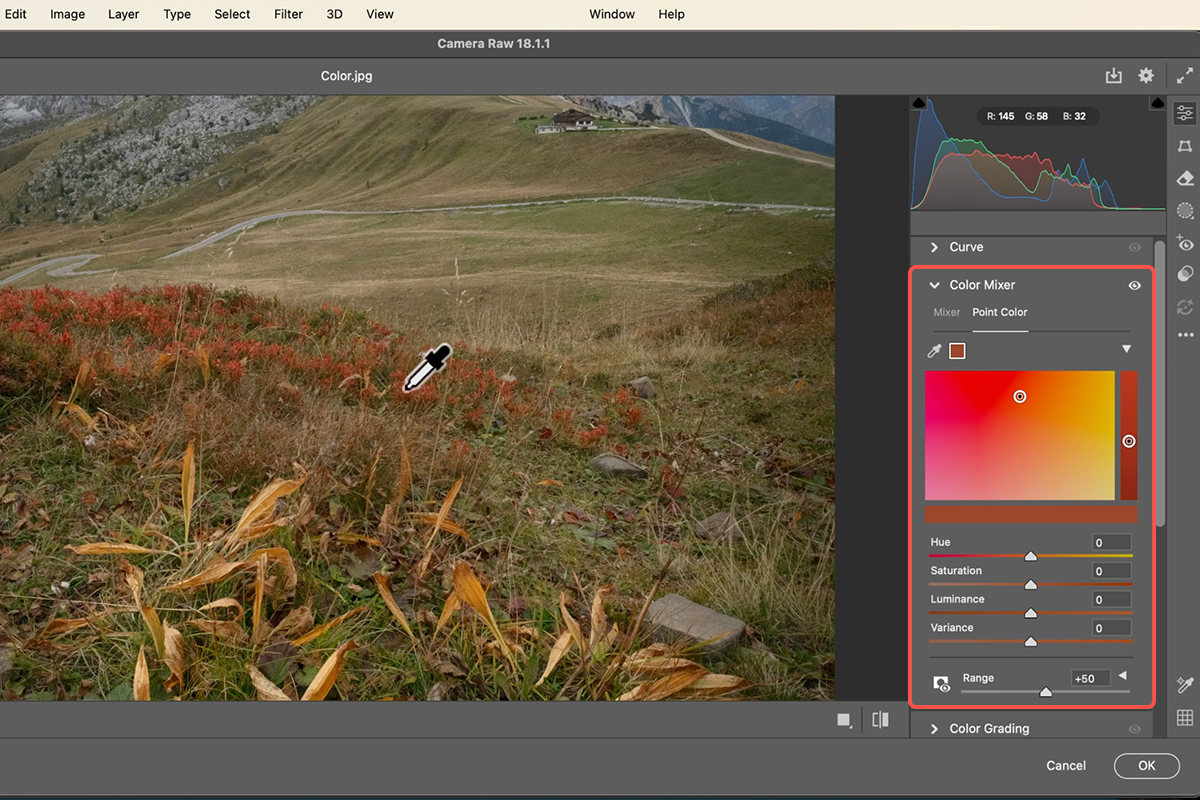1200x800 pixels.
Task: Collapse the Color Mixer panel
Action: coord(934,285)
